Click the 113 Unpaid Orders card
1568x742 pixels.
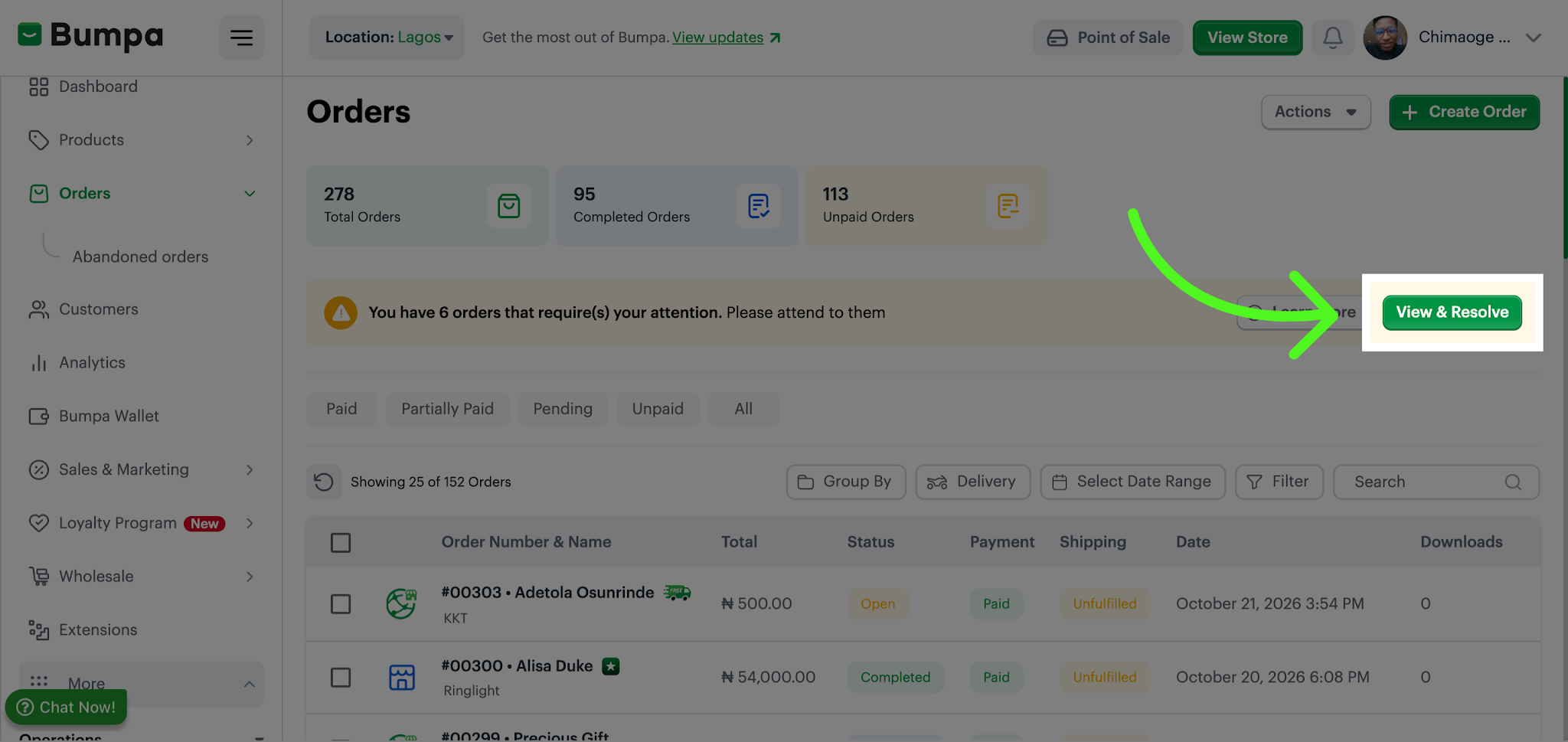click(x=926, y=206)
